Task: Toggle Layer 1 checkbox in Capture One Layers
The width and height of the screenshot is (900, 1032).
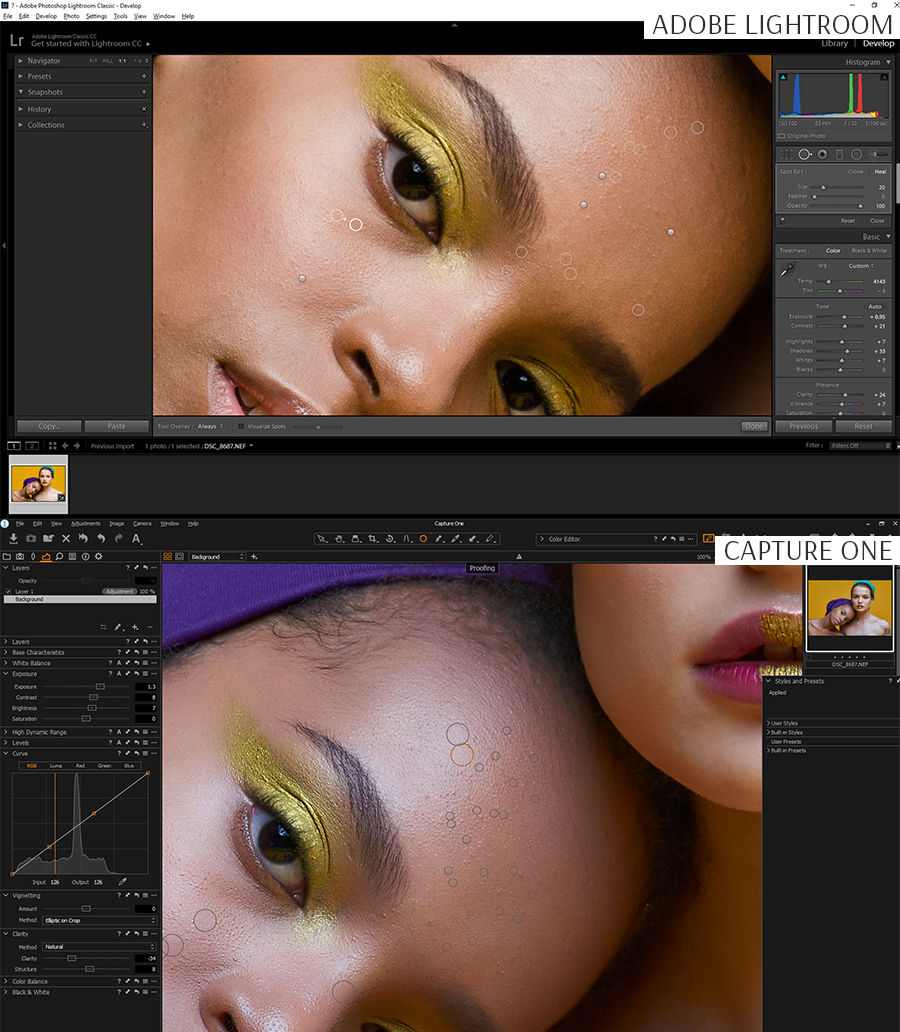Action: 9,591
